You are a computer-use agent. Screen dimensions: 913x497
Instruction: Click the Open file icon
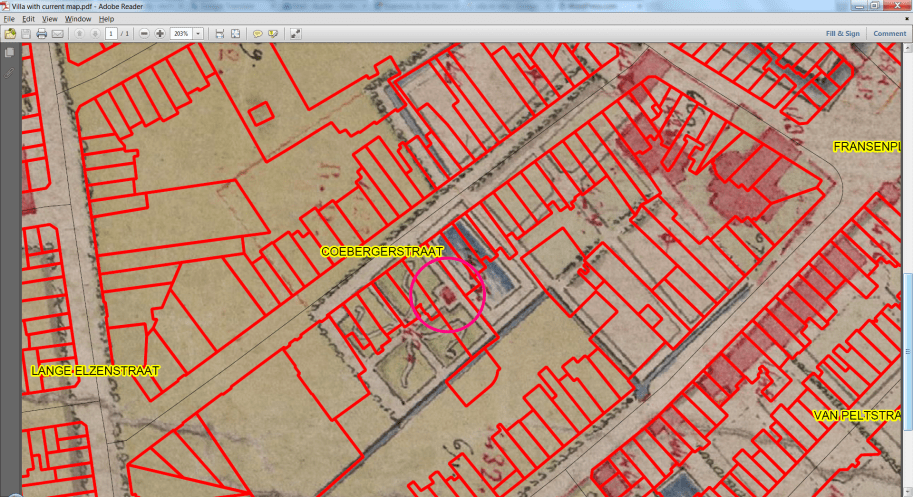click(10, 33)
